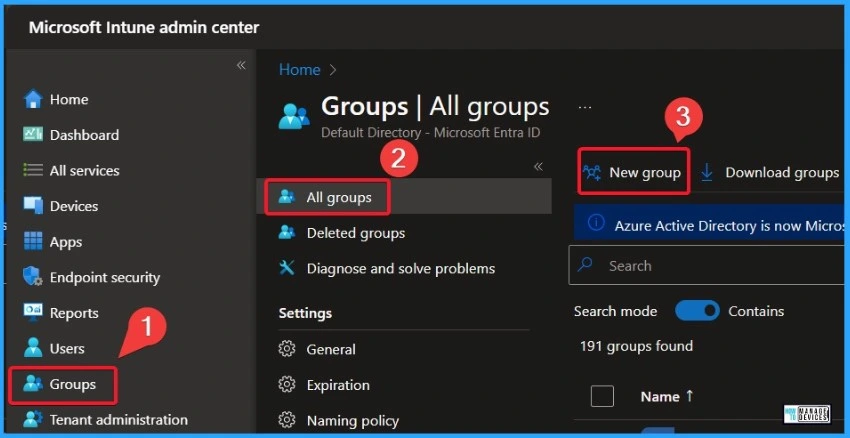Click the All services list icon
The width and height of the screenshot is (850, 438).
click(33, 170)
